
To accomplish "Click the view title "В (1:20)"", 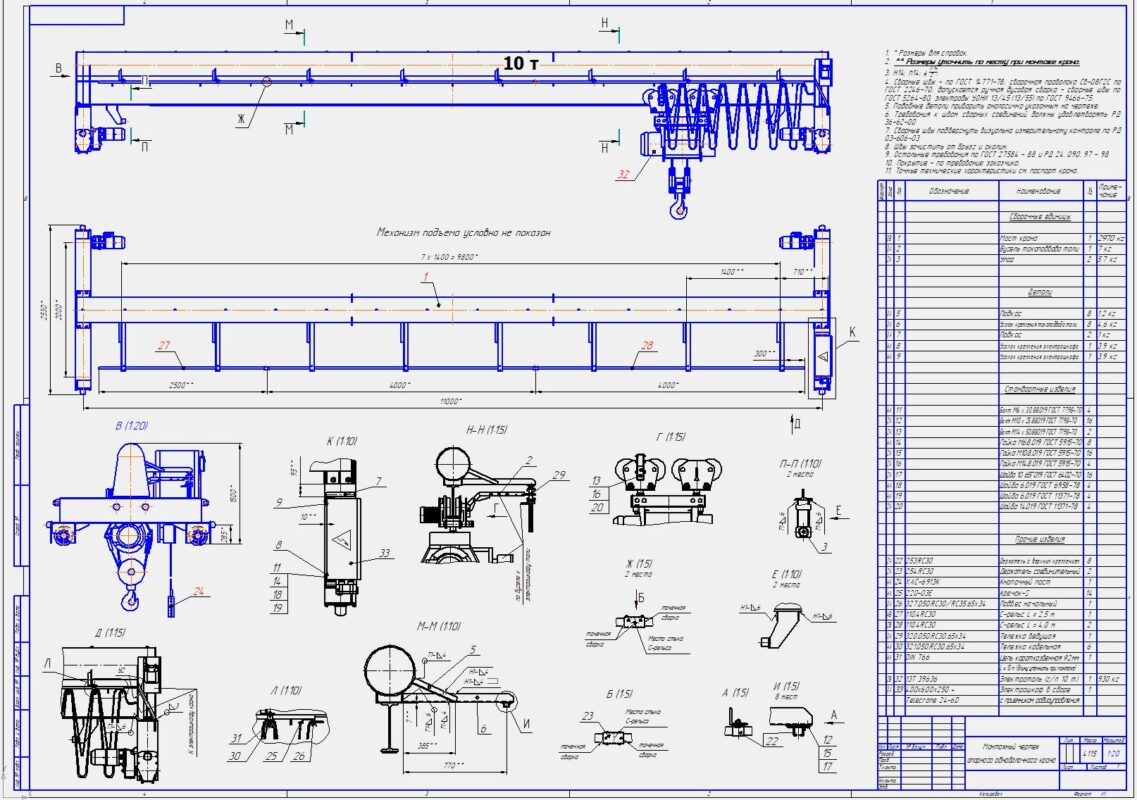I will [x=131, y=426].
